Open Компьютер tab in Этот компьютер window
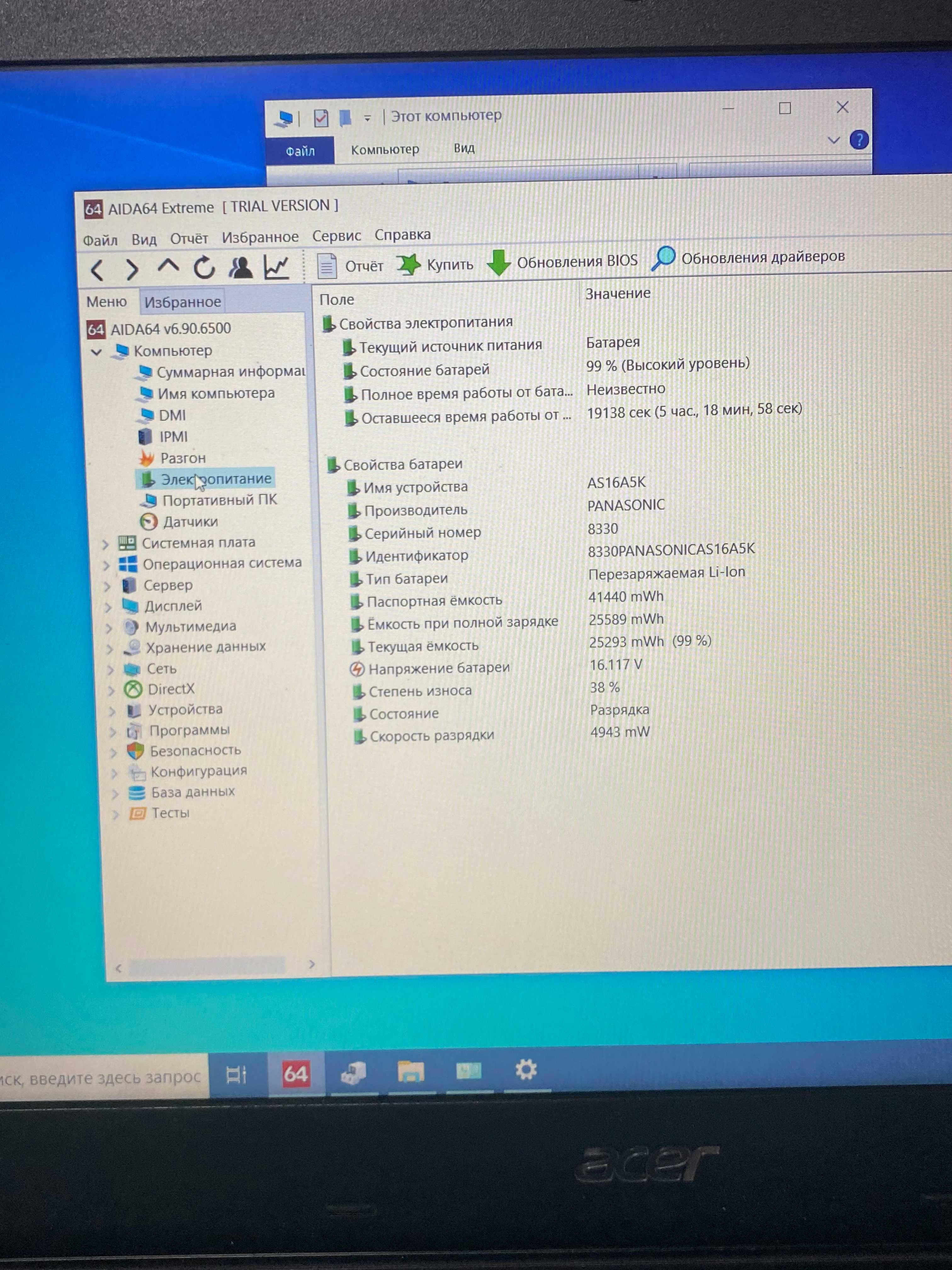The width and height of the screenshot is (952, 1270). 385,149
